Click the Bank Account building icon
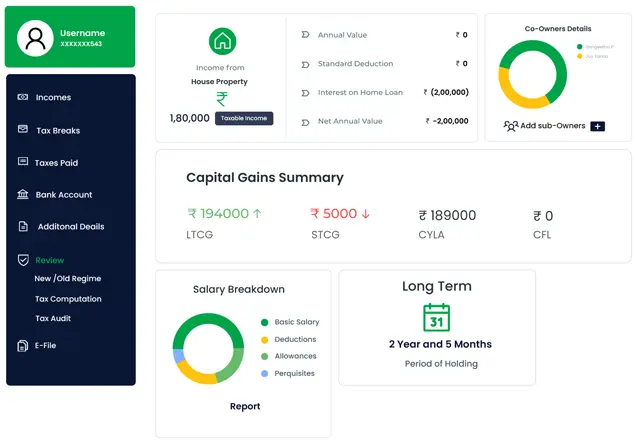636x445 pixels. 22,195
